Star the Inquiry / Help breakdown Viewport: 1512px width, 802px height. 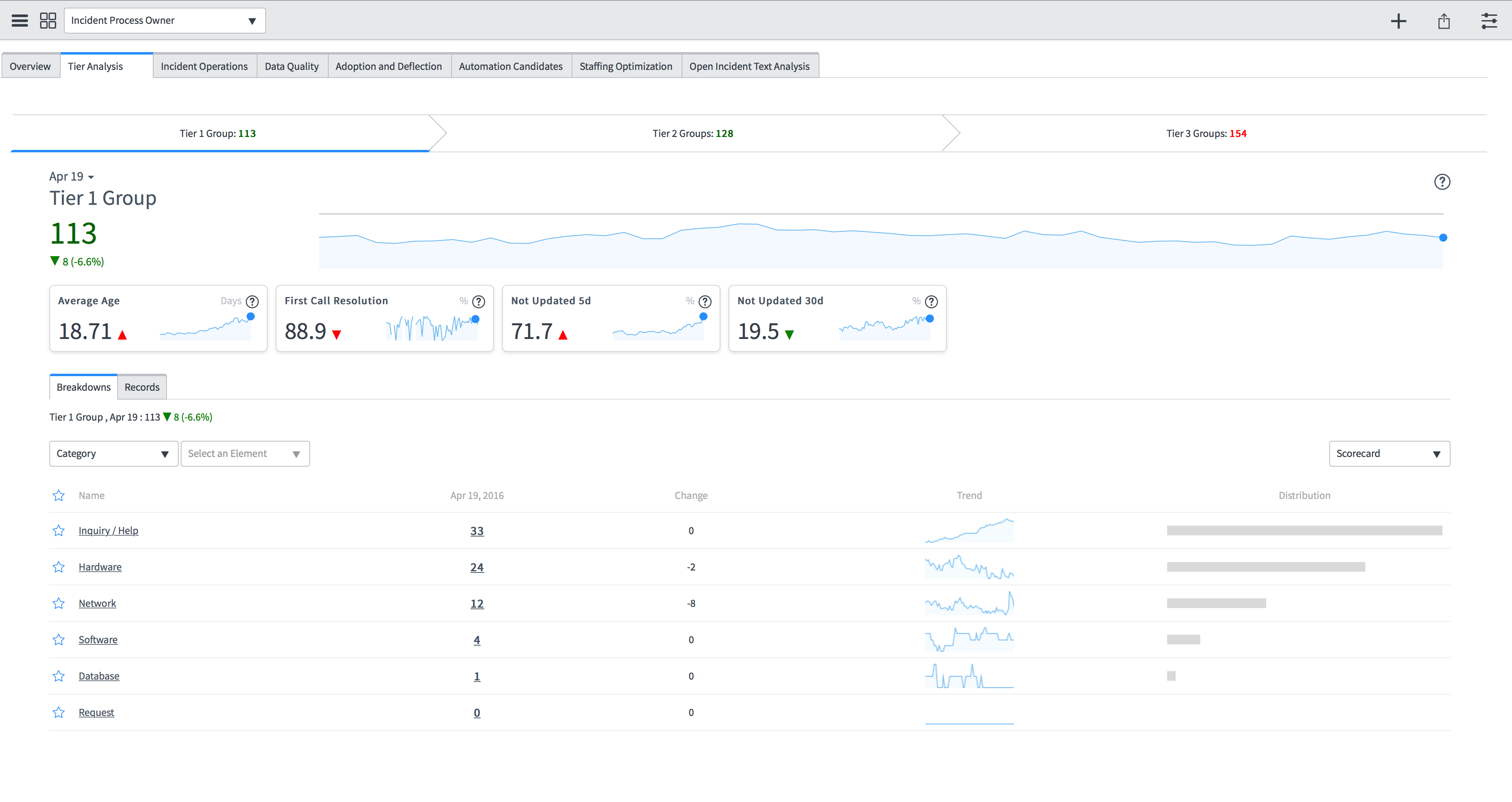(59, 530)
